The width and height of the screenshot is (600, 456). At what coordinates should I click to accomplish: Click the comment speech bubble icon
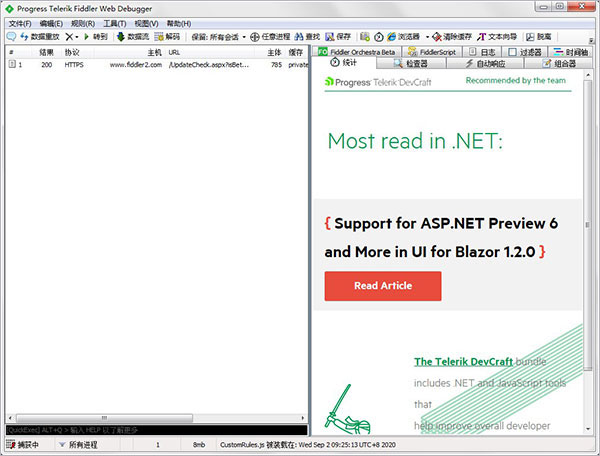(10, 37)
